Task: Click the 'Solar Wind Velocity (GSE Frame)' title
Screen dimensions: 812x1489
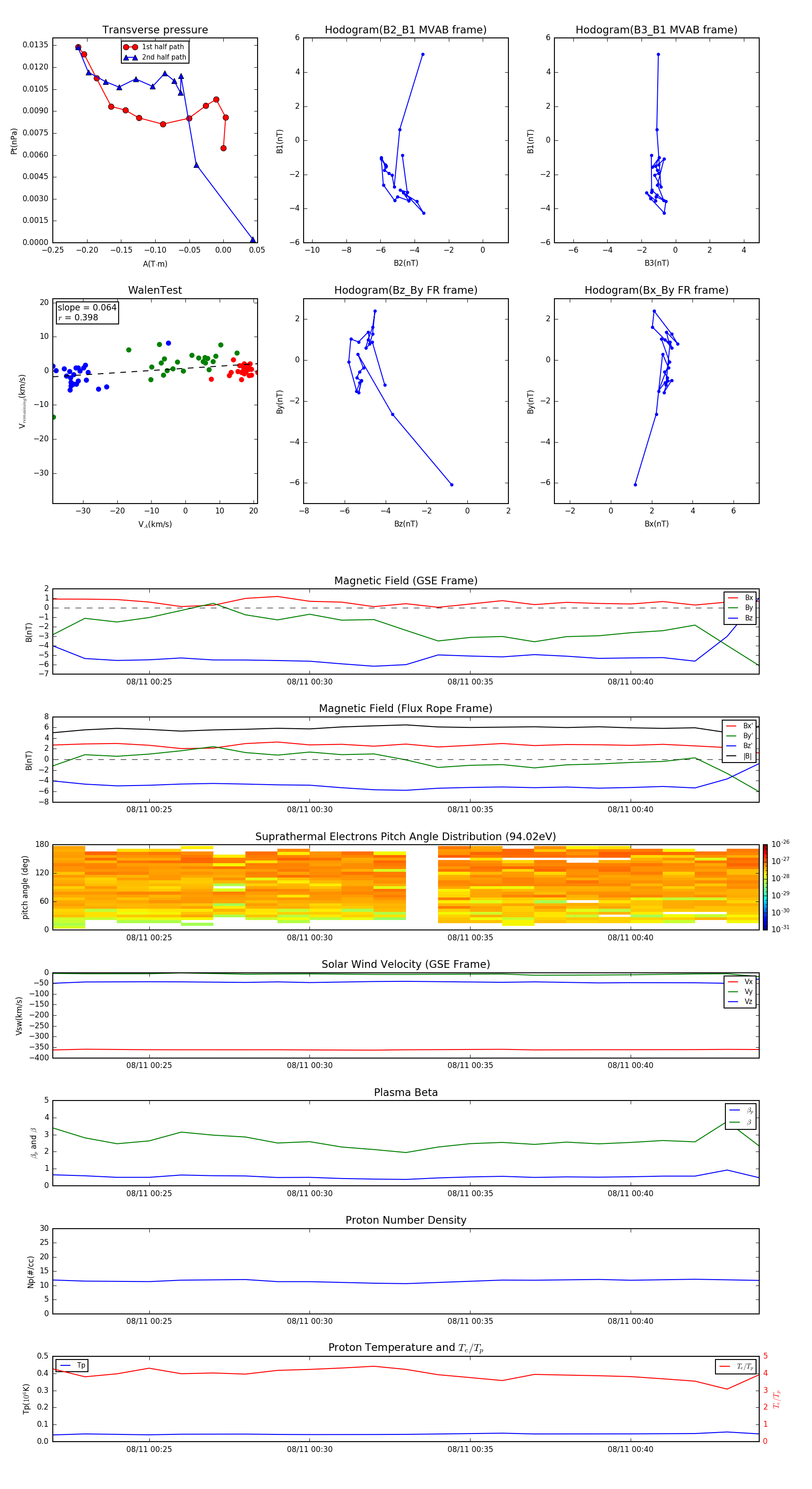Action: [406, 964]
